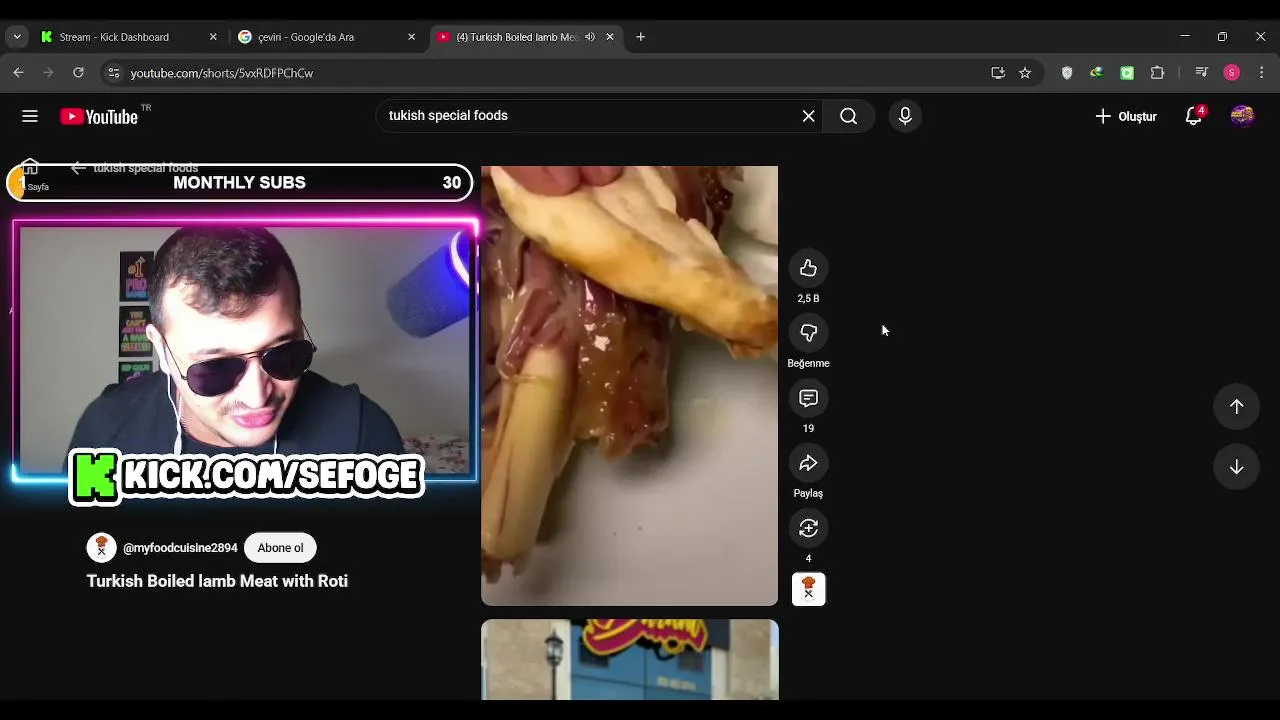Viewport: 1280px width, 720px height.
Task: Bookmark this page with the star
Action: [1025, 73]
